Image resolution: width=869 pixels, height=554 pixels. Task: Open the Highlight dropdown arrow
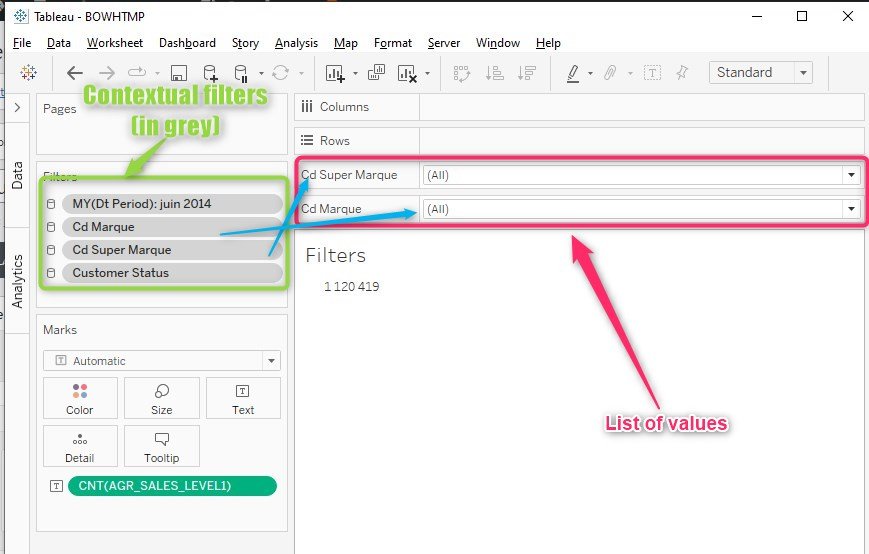(x=590, y=73)
